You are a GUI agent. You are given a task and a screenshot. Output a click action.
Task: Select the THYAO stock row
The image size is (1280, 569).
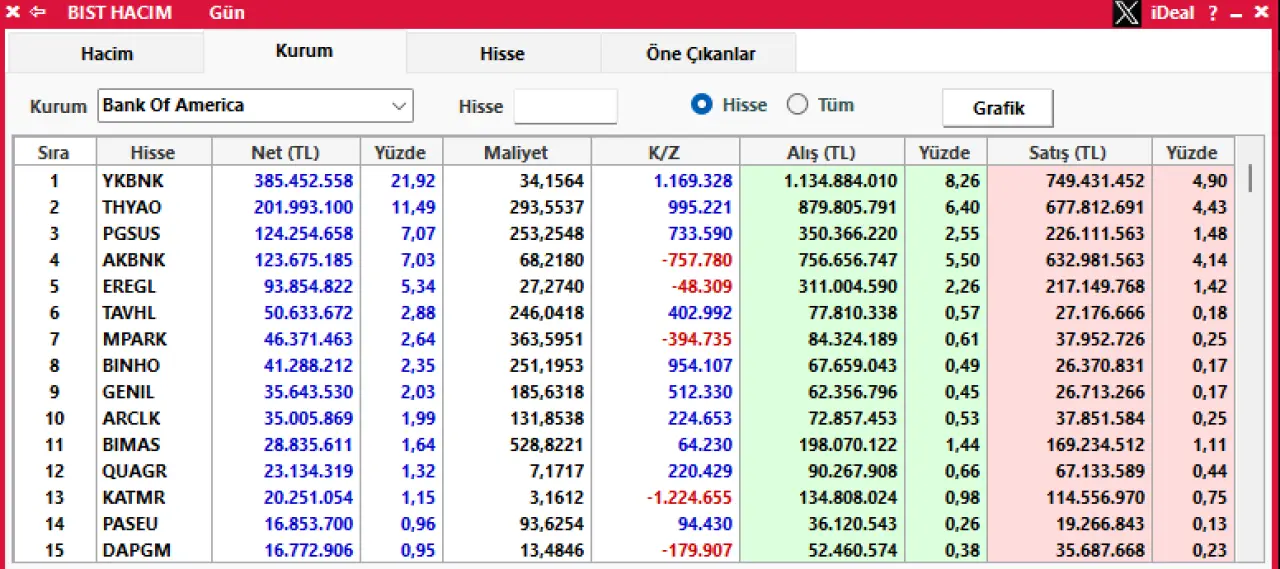(132, 207)
